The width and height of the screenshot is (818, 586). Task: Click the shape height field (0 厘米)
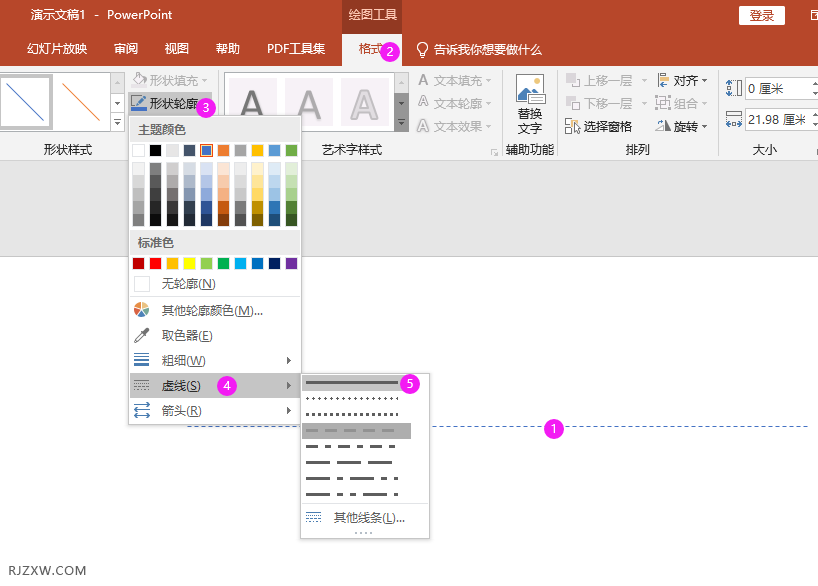point(778,88)
